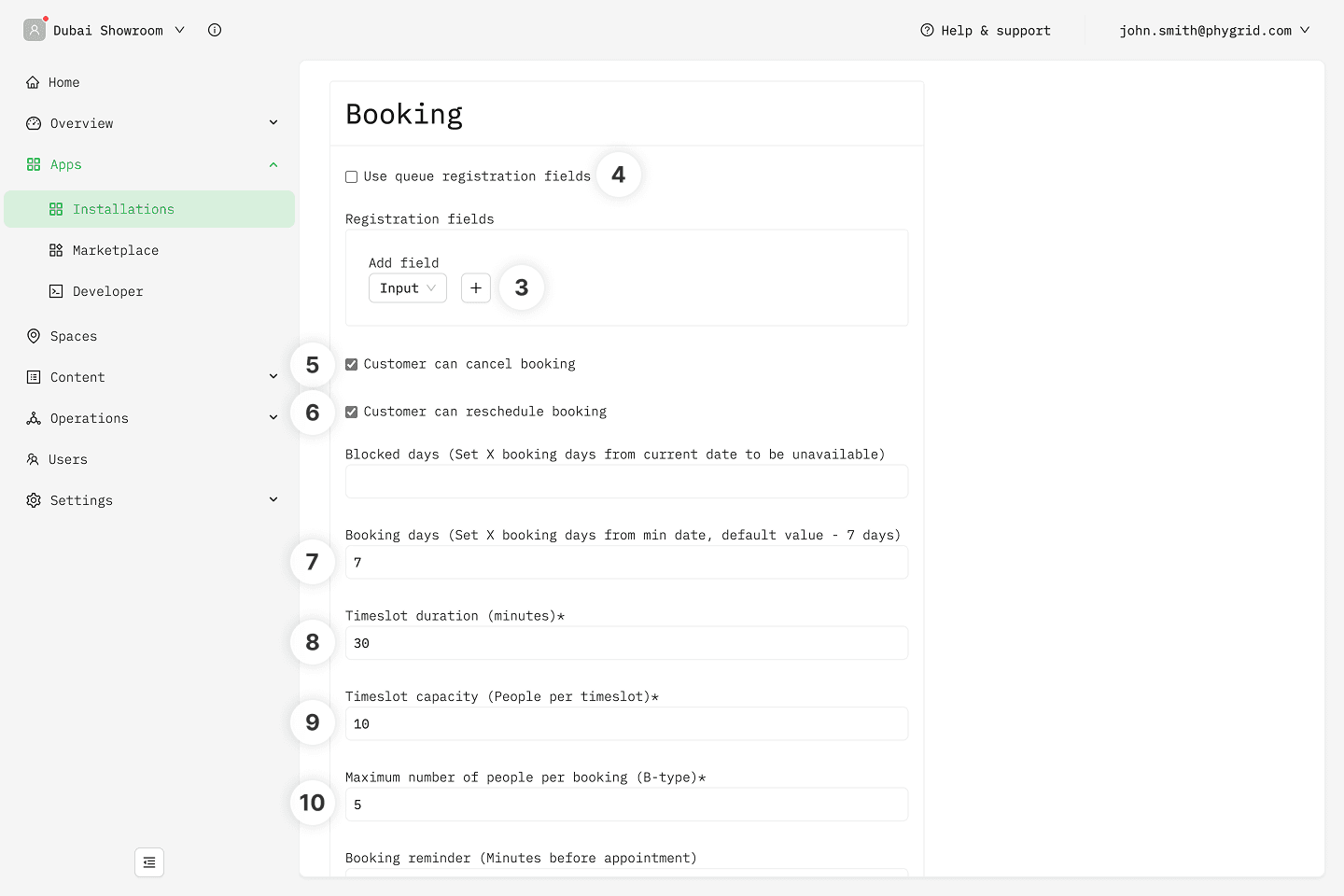This screenshot has width=1344, height=896.
Task: Click the Developer terminal icon
Action: (x=56, y=291)
